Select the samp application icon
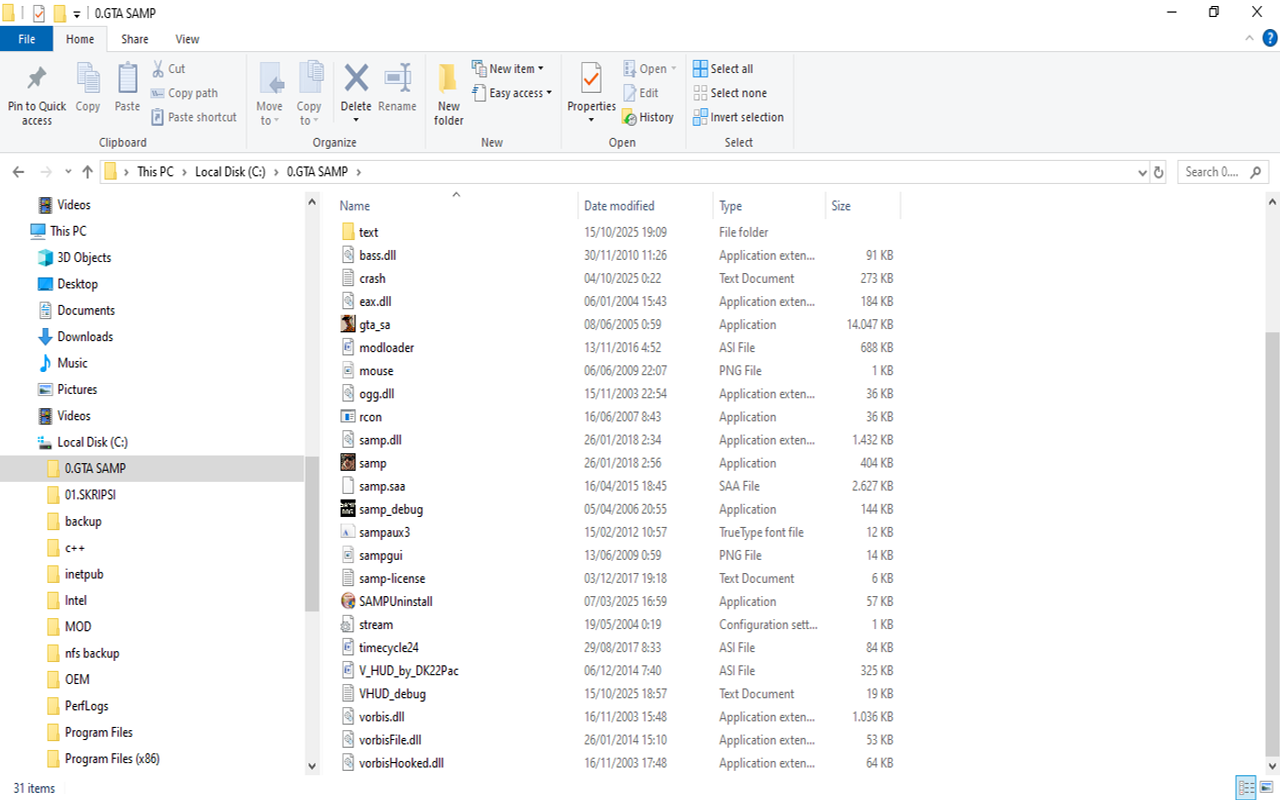Viewport: 1280px width, 800px height. [348, 463]
